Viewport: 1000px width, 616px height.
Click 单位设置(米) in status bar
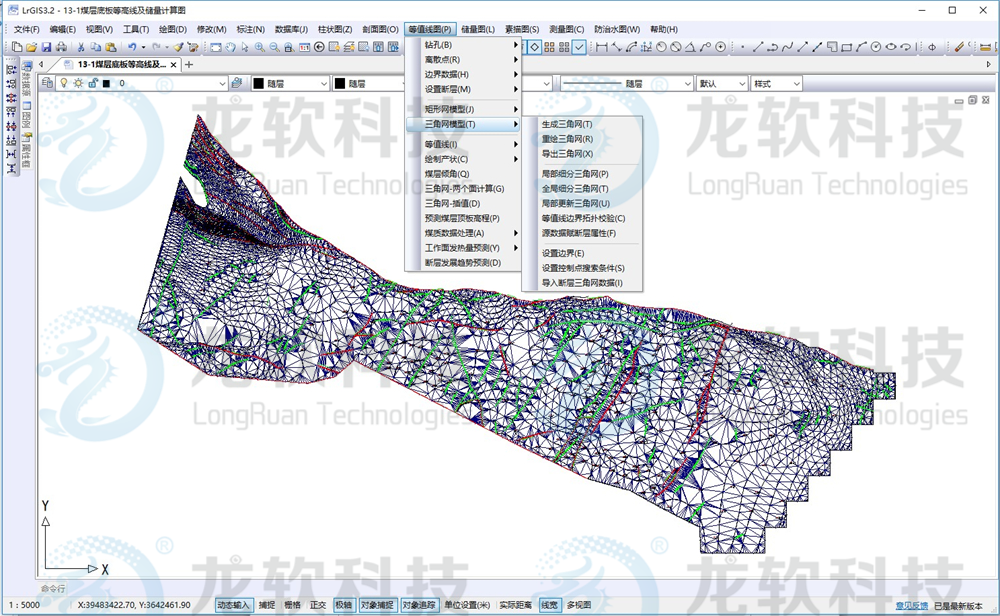click(468, 605)
